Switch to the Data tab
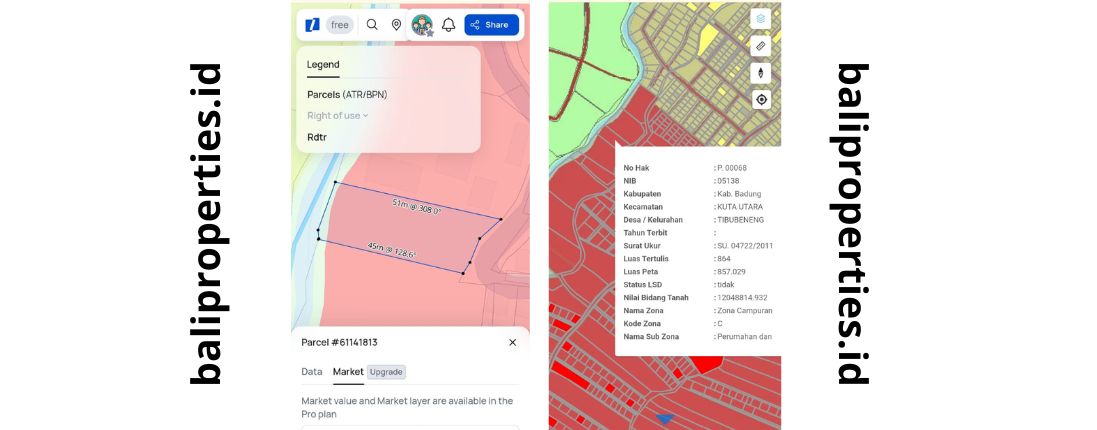1097x430 pixels. coord(312,372)
